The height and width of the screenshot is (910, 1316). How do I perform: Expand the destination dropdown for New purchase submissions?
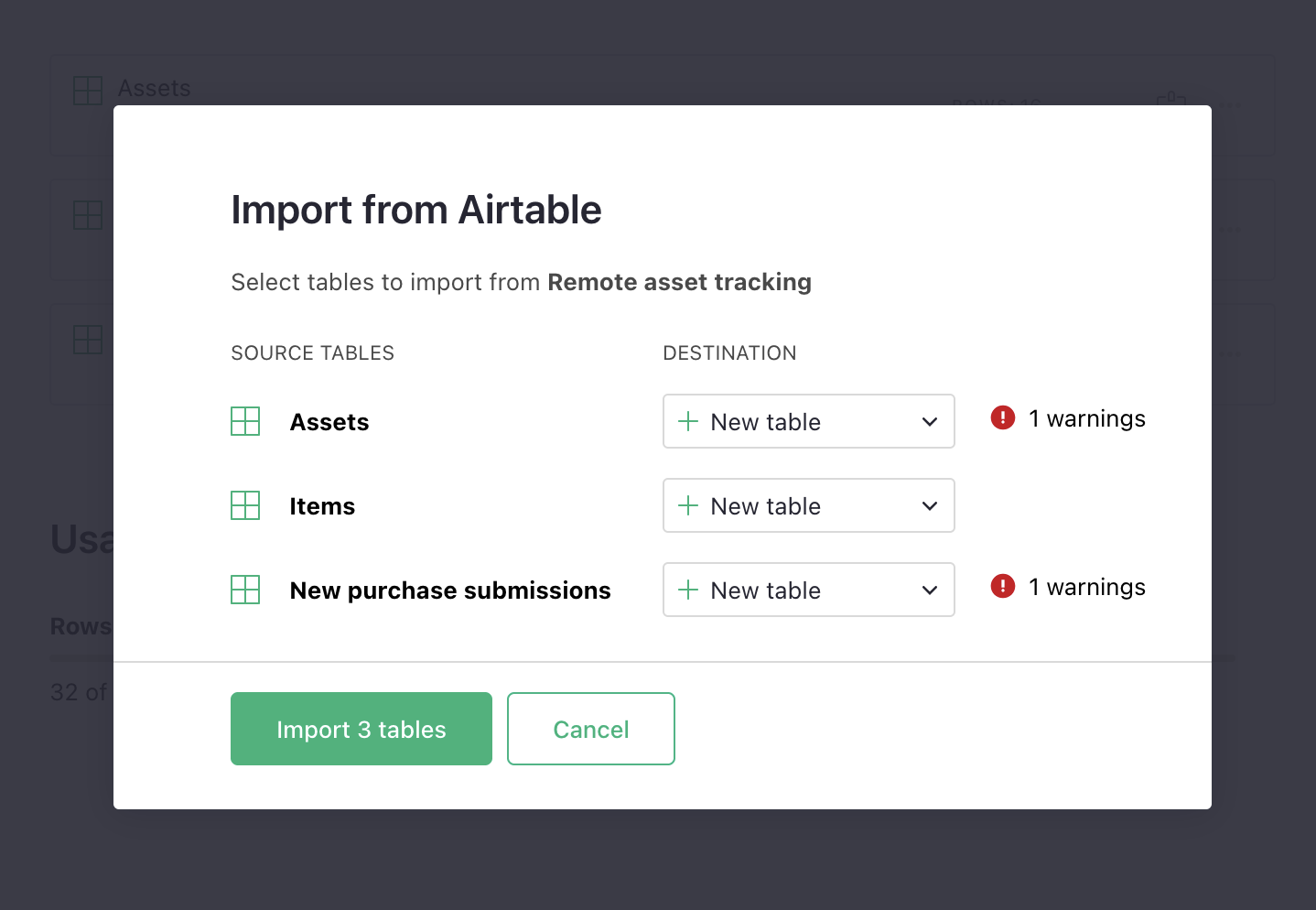point(929,590)
